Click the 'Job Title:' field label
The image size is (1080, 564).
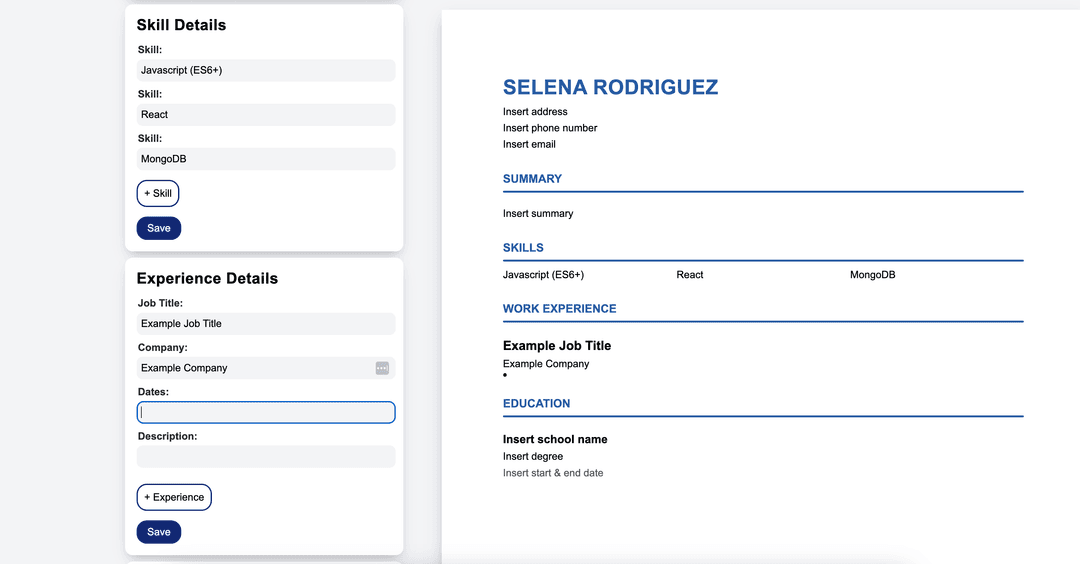(x=160, y=303)
